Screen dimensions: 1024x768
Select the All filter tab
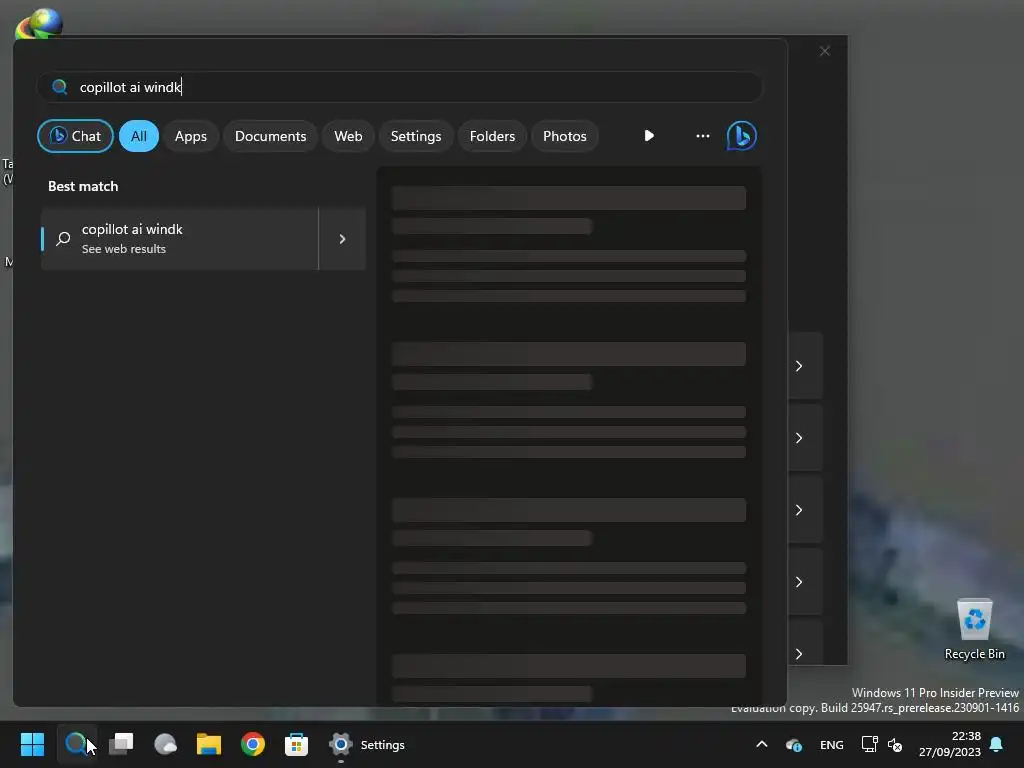click(138, 136)
